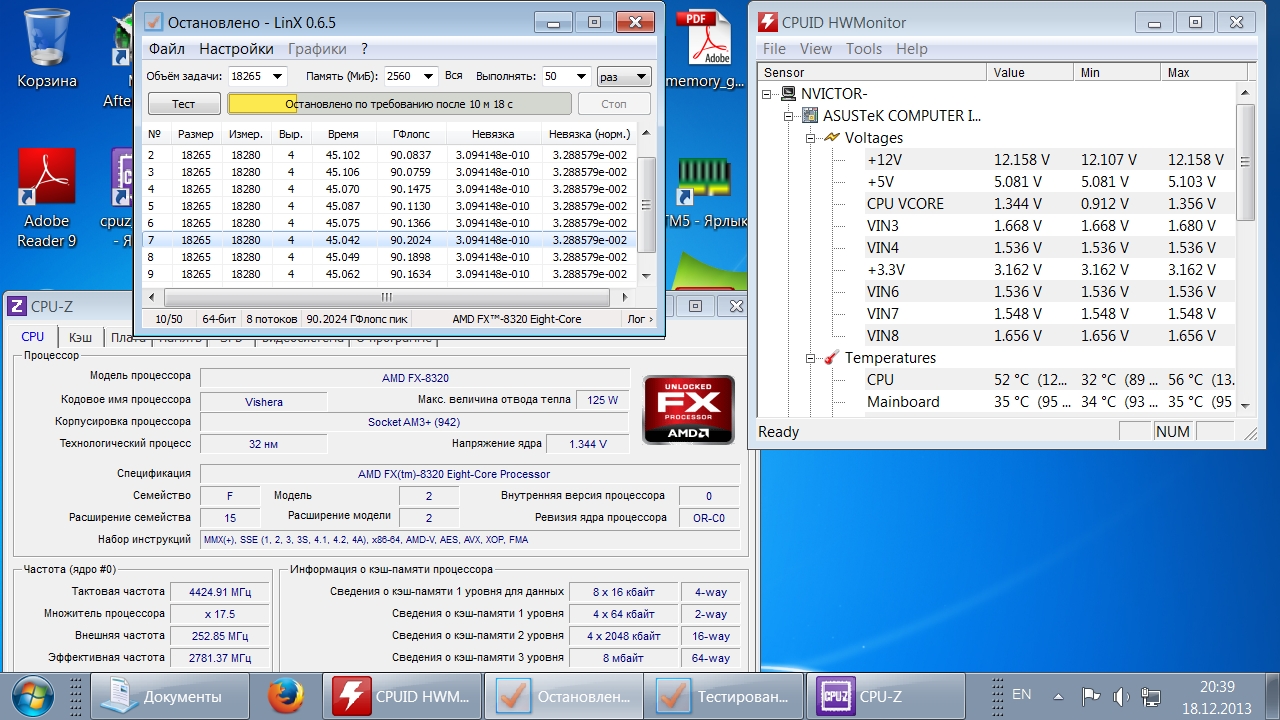The image size is (1280, 720).
Task: Click the HWMonitor title bar lightning icon
Action: 768,22
